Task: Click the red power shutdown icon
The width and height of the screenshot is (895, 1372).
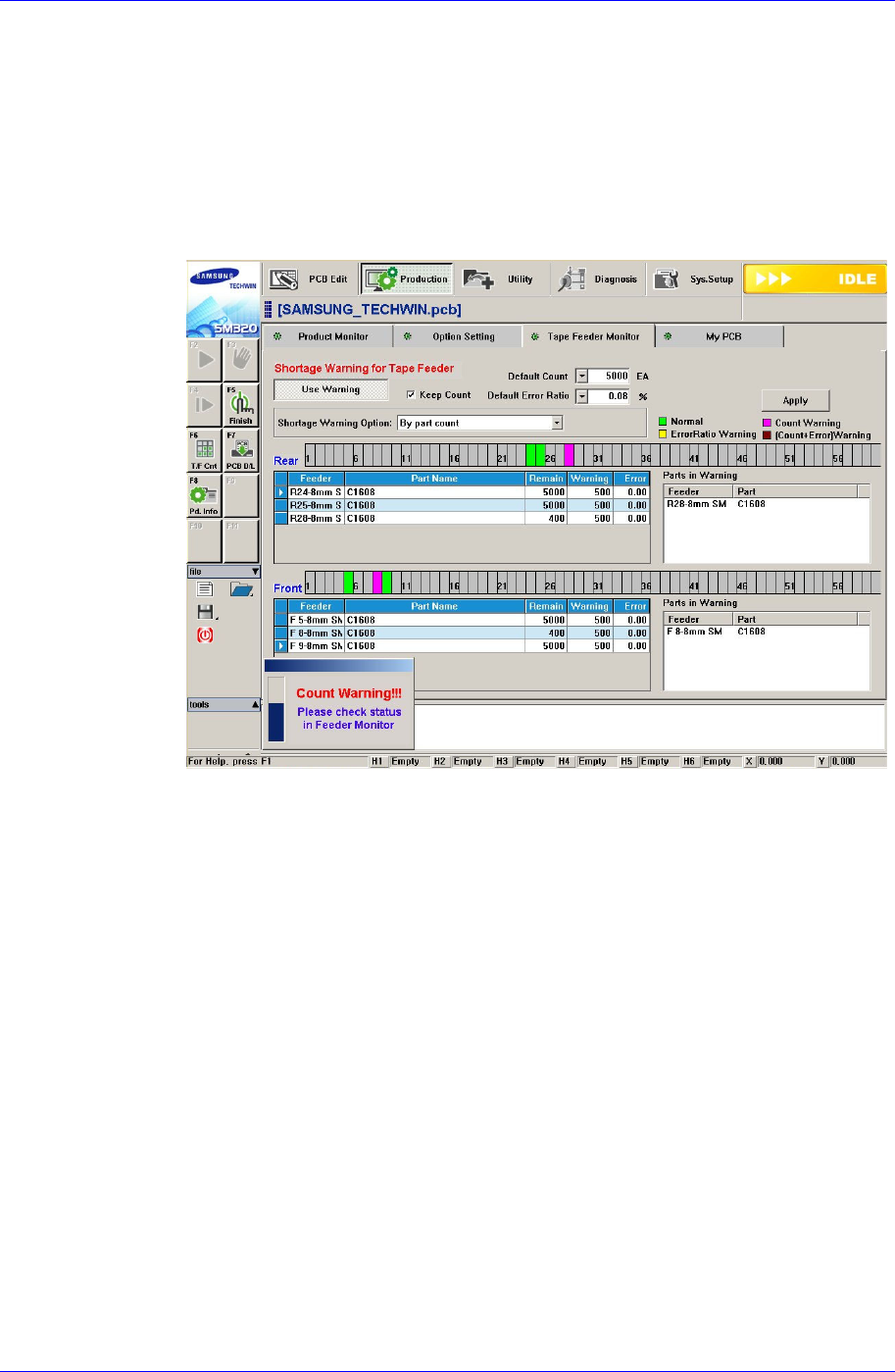Action: coord(205,635)
